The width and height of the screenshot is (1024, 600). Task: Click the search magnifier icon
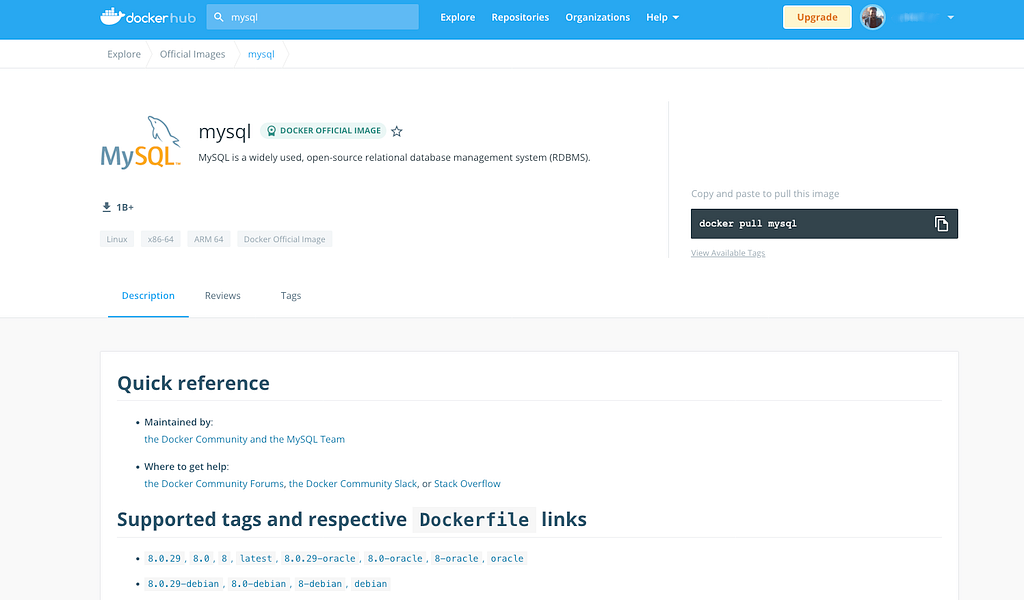(x=219, y=17)
